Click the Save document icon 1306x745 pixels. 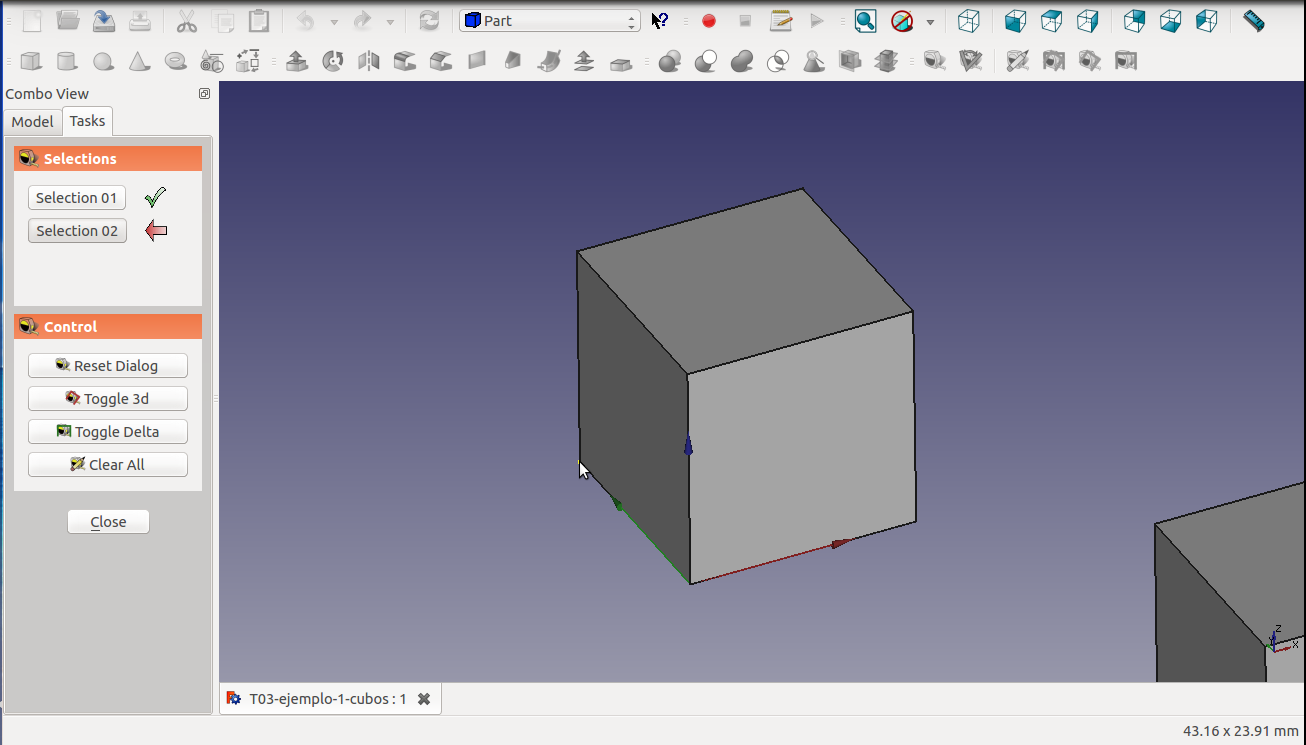pyautogui.click(x=104, y=21)
